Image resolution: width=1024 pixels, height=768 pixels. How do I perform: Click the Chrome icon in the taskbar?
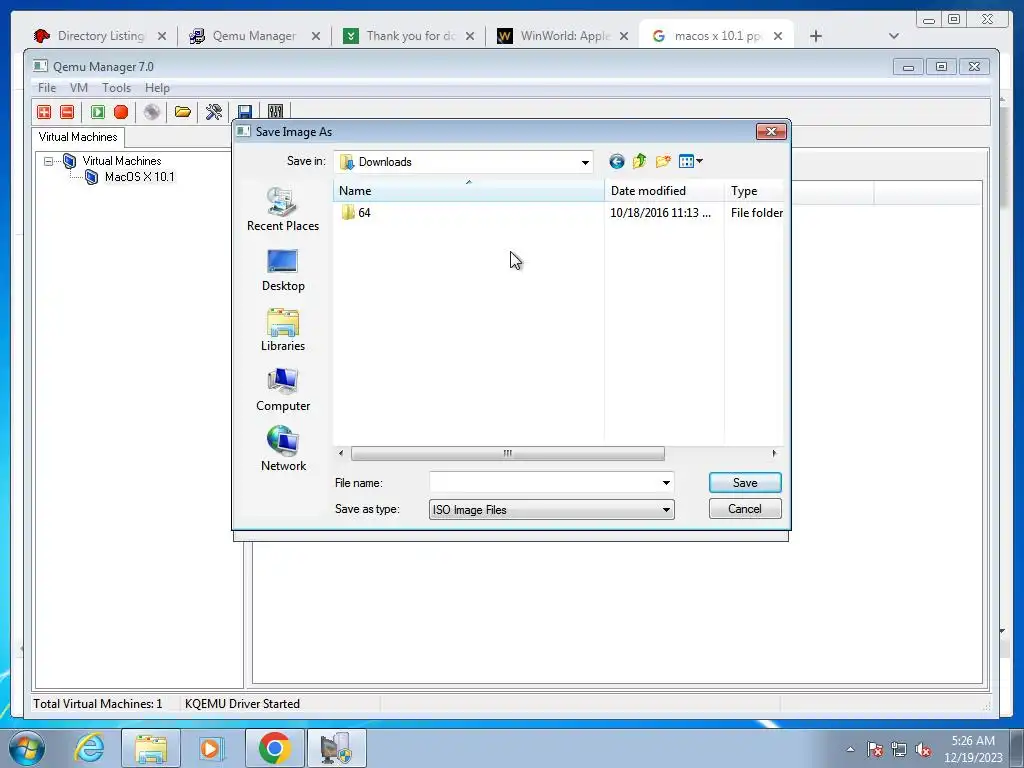(274, 748)
